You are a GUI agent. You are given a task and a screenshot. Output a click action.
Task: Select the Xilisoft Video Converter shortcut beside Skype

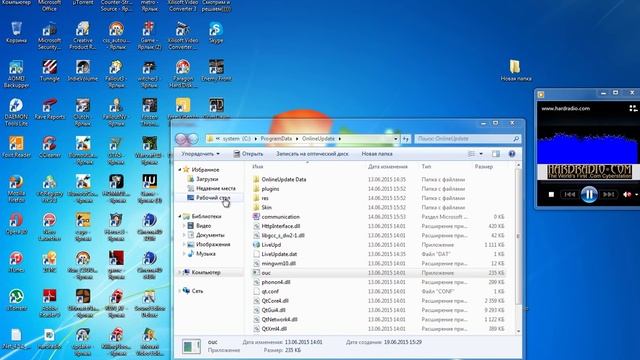pyautogui.click(x=183, y=36)
